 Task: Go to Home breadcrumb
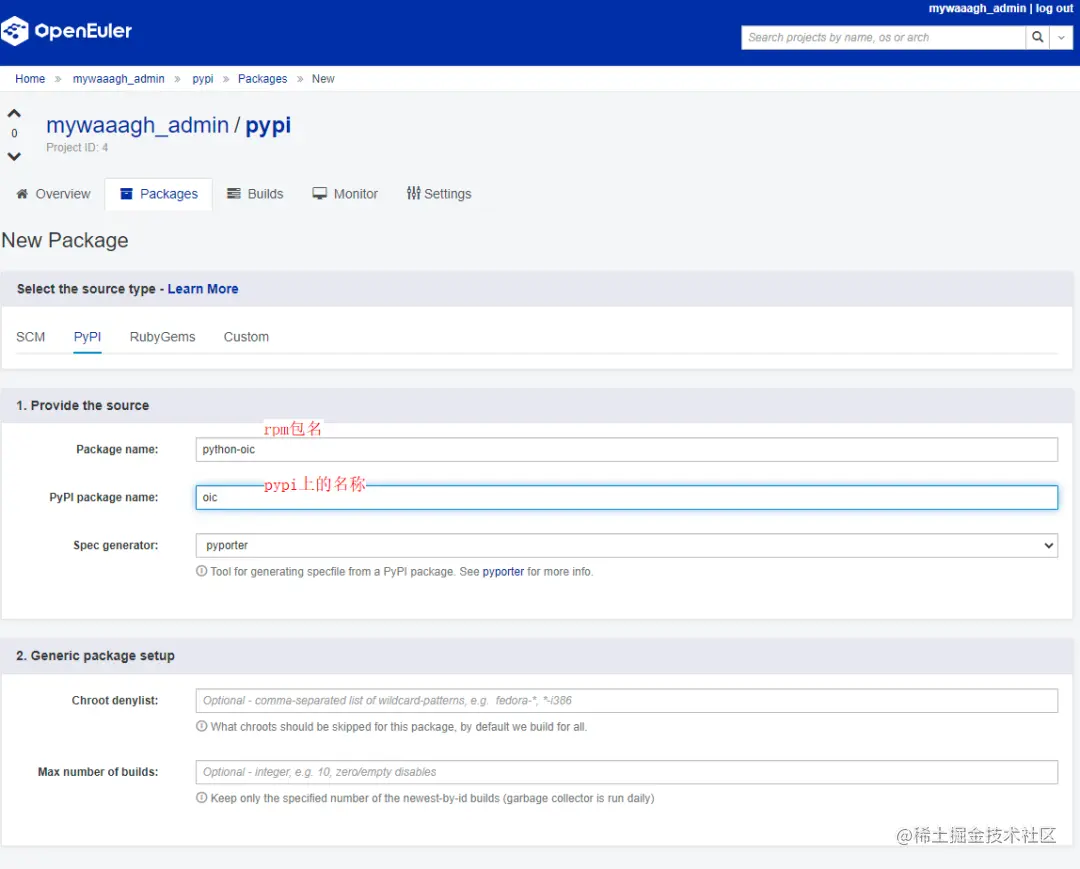pos(30,78)
